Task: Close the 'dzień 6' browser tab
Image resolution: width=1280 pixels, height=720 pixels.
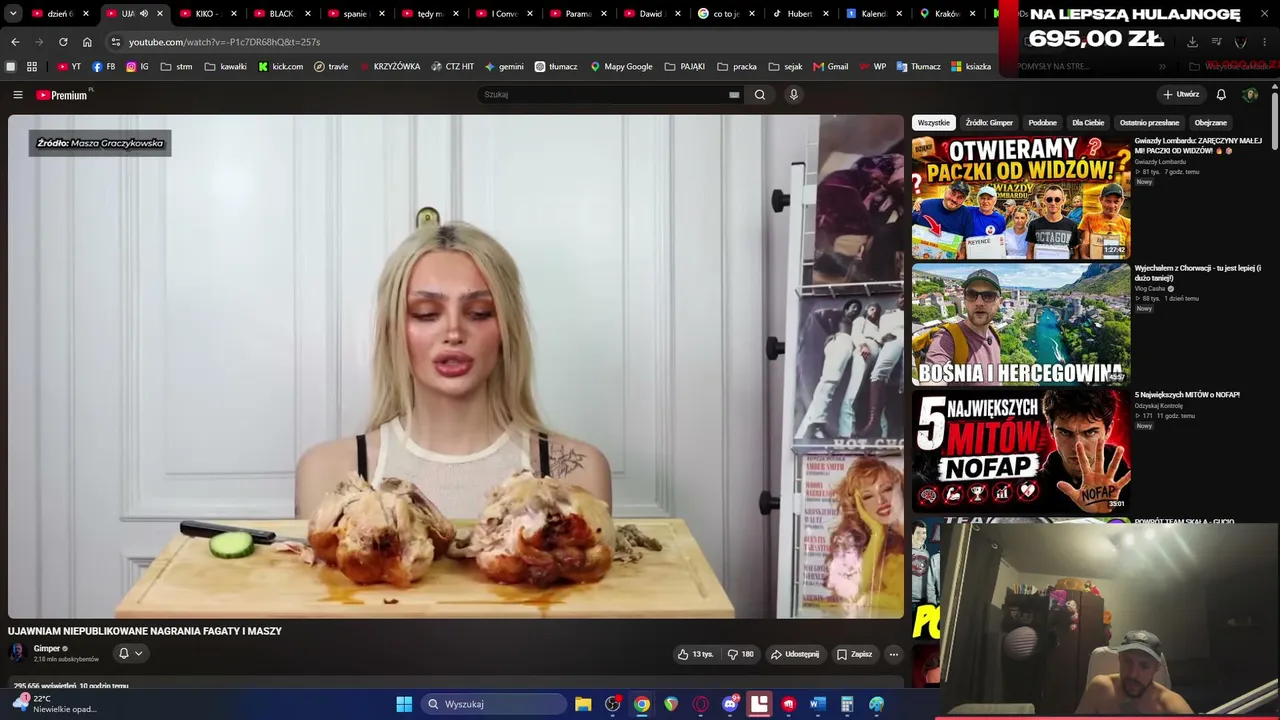Action: point(86,14)
